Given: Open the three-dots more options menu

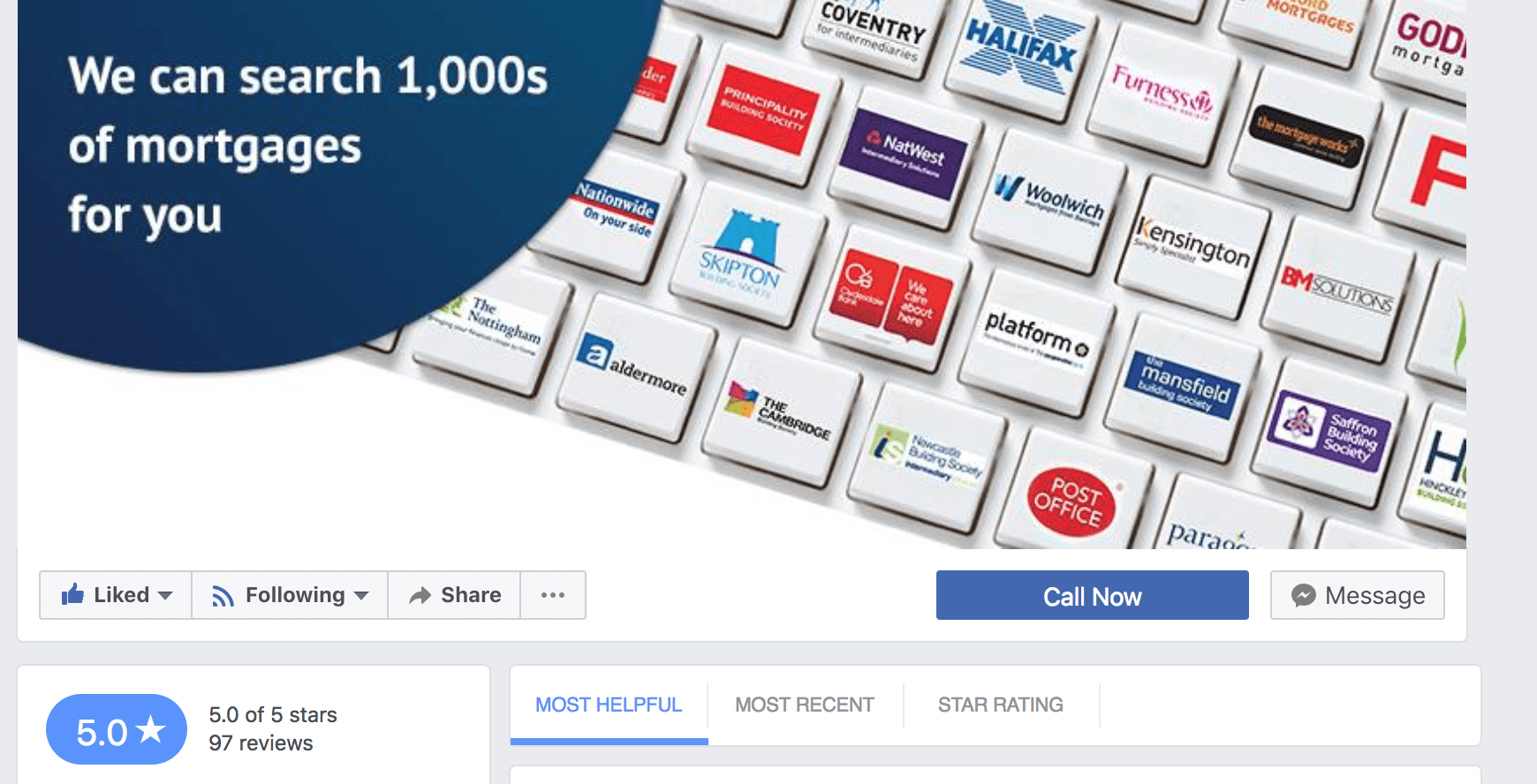Looking at the screenshot, I should [x=553, y=595].
